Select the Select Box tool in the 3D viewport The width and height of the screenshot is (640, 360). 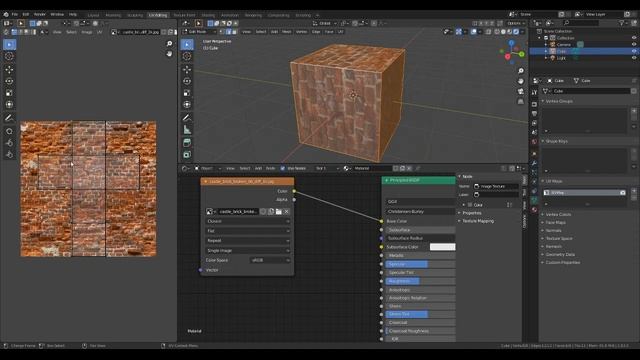[187, 44]
